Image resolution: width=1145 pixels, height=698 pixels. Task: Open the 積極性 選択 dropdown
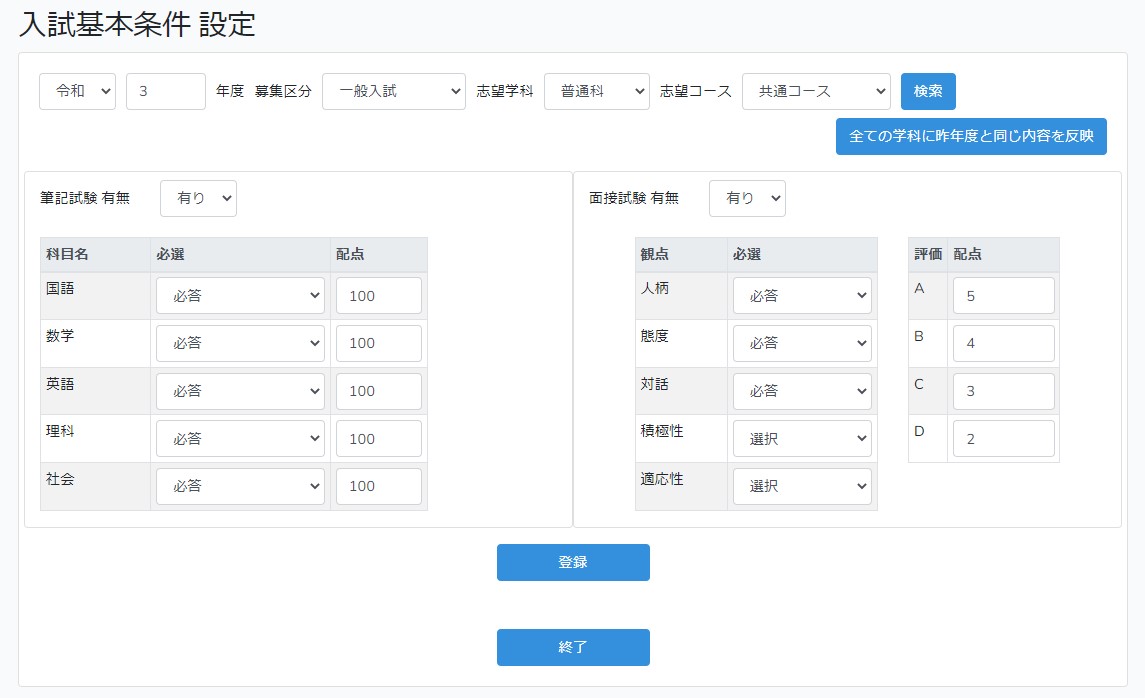coord(802,438)
